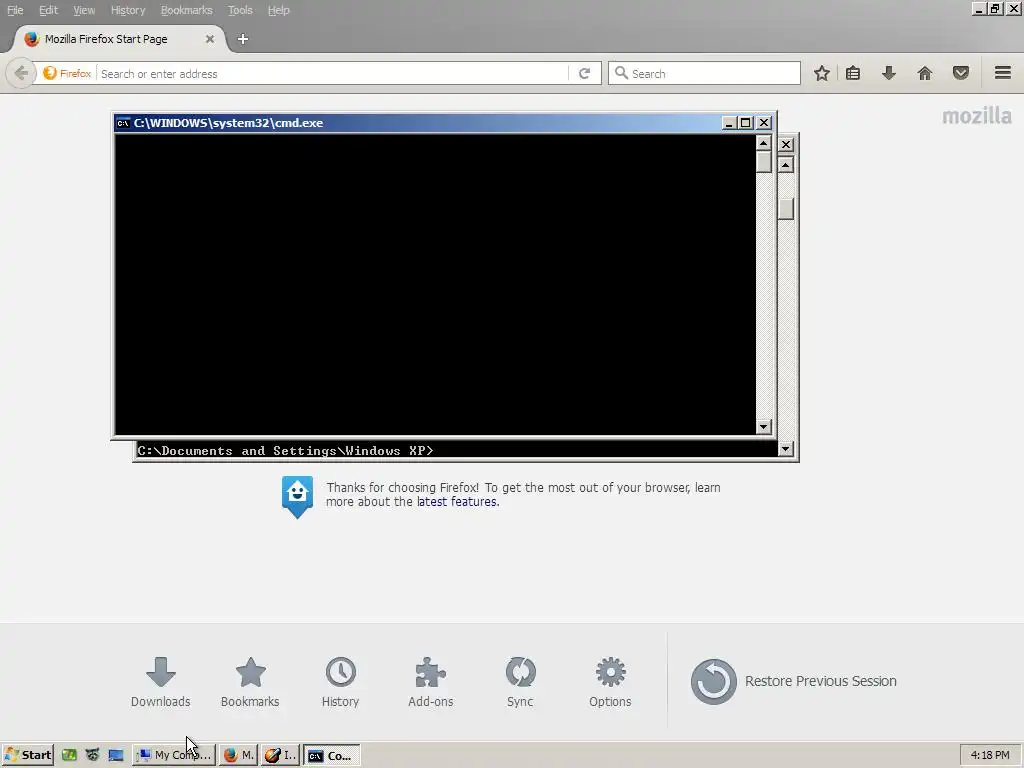1024x768 pixels.
Task: Switch to My Computer taskbar button
Action: point(174,755)
